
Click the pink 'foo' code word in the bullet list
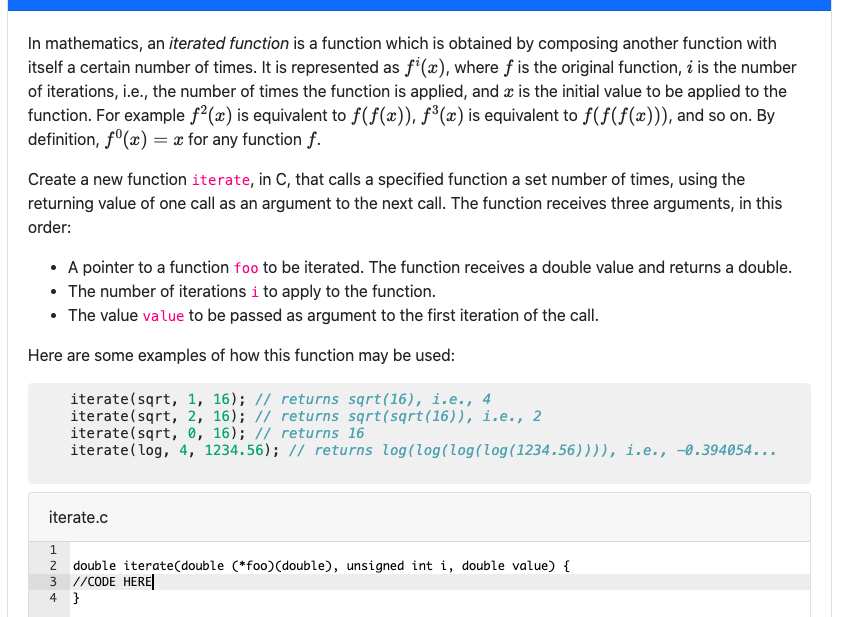(246, 268)
